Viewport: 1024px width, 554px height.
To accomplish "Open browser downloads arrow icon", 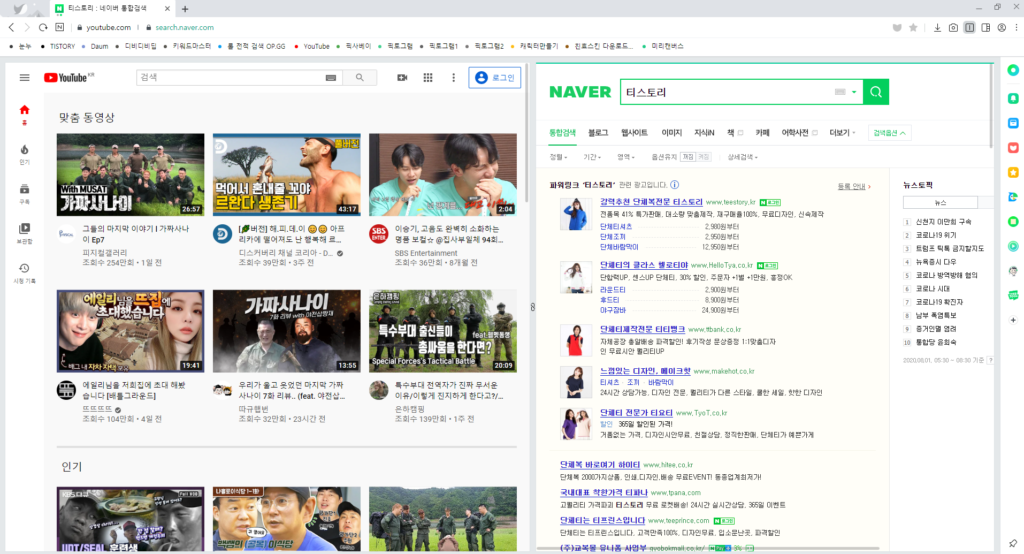I will coord(937,27).
